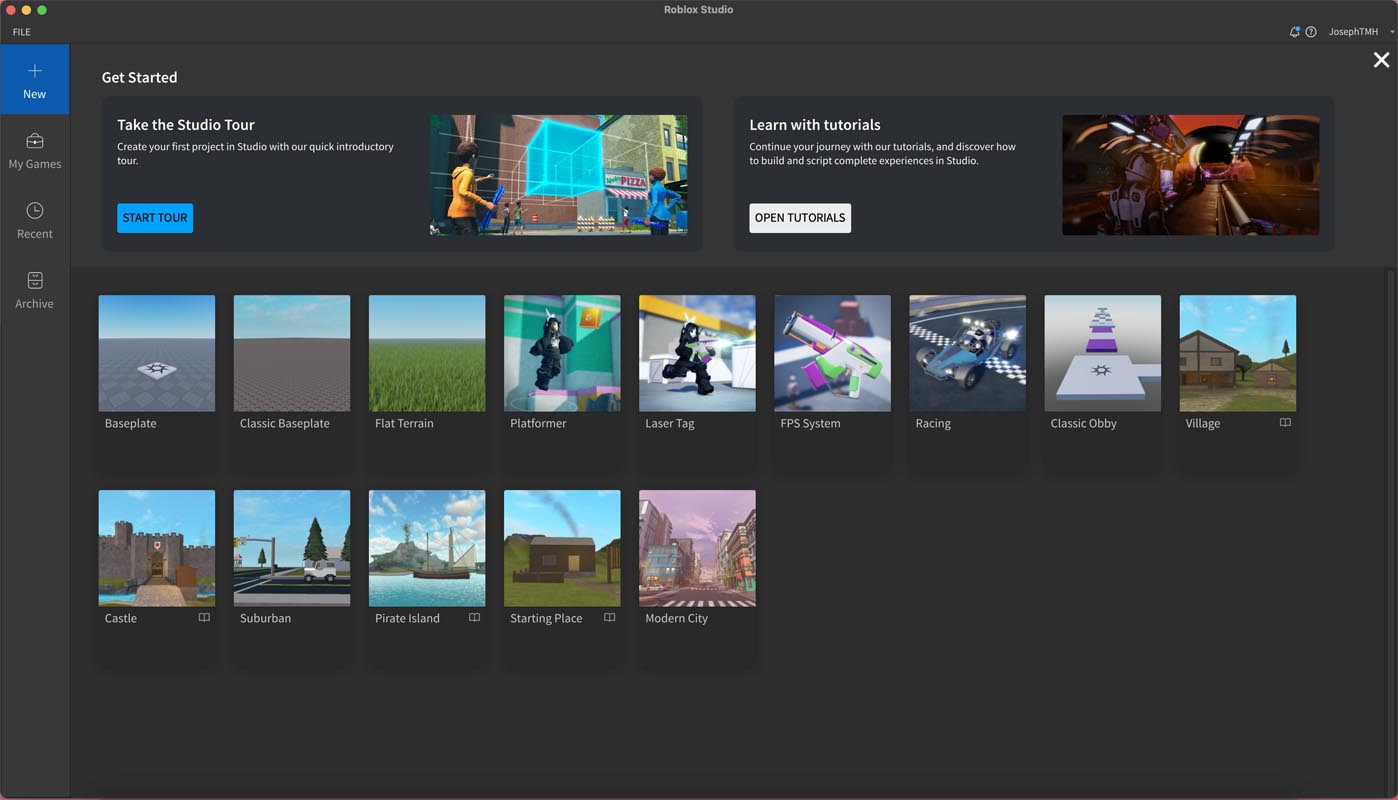Click the yellow macOS minimize window button
The width and height of the screenshot is (1398, 800).
pos(26,10)
